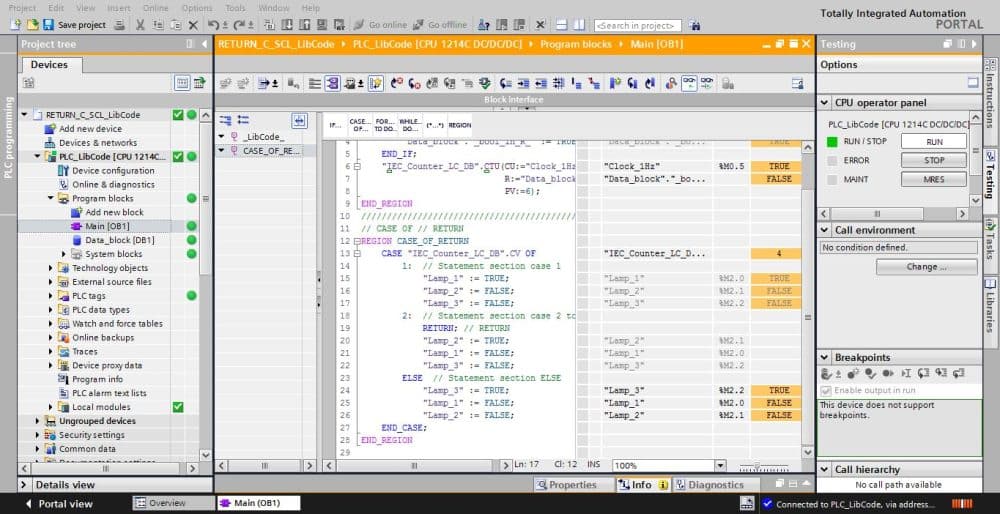Viewport: 1000px width, 514px height.
Task: Click the Go offline button
Action: tap(440, 25)
